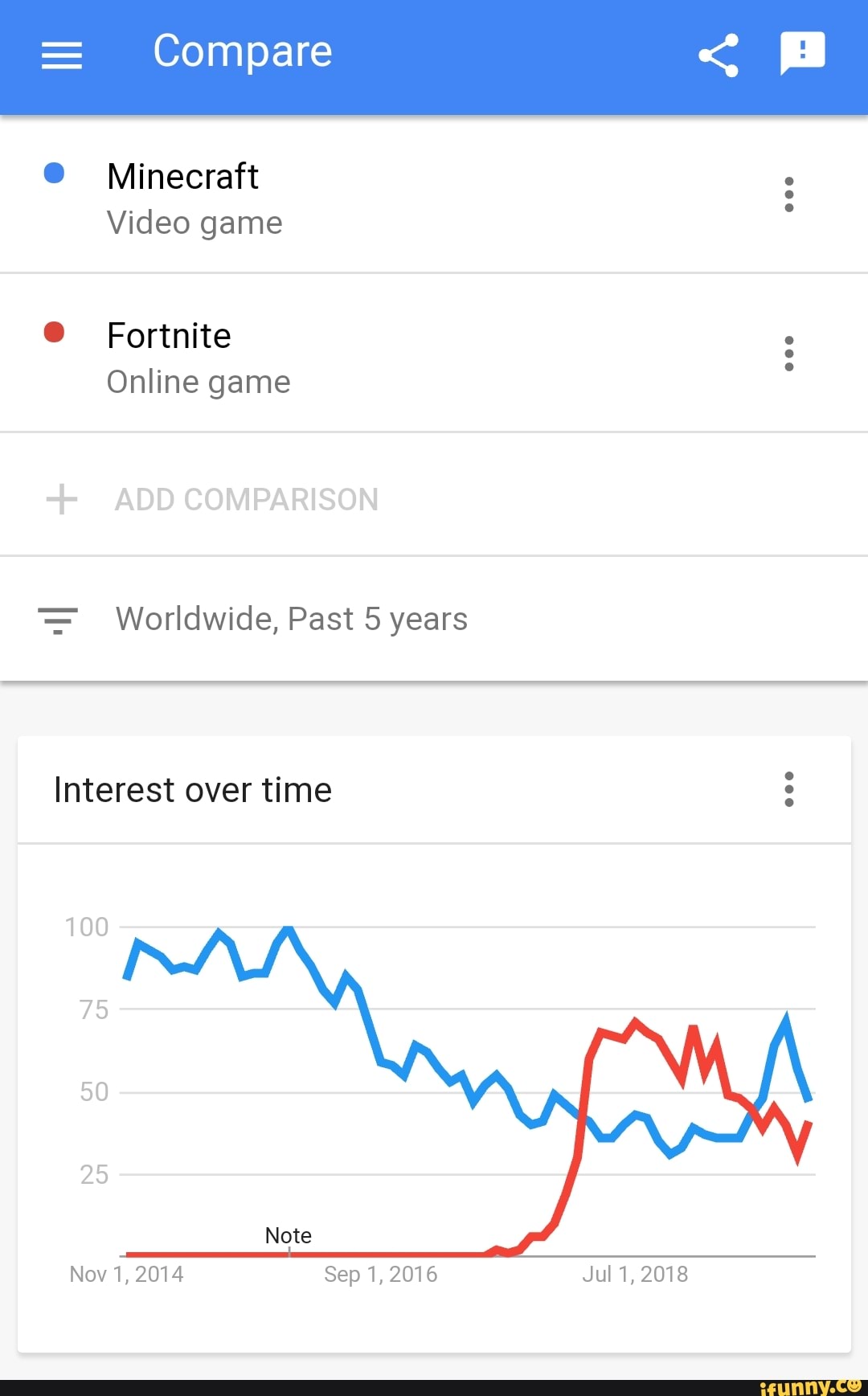Open the Fortnite options menu
Image resolution: width=868 pixels, height=1396 pixels.
coord(788,353)
